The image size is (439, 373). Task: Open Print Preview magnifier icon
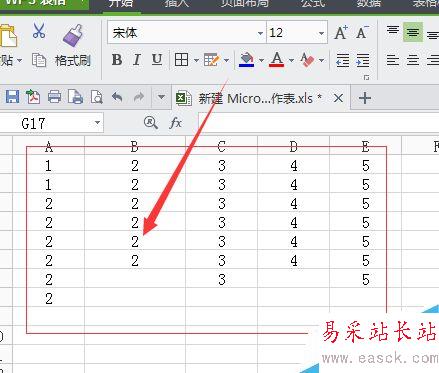click(96, 97)
